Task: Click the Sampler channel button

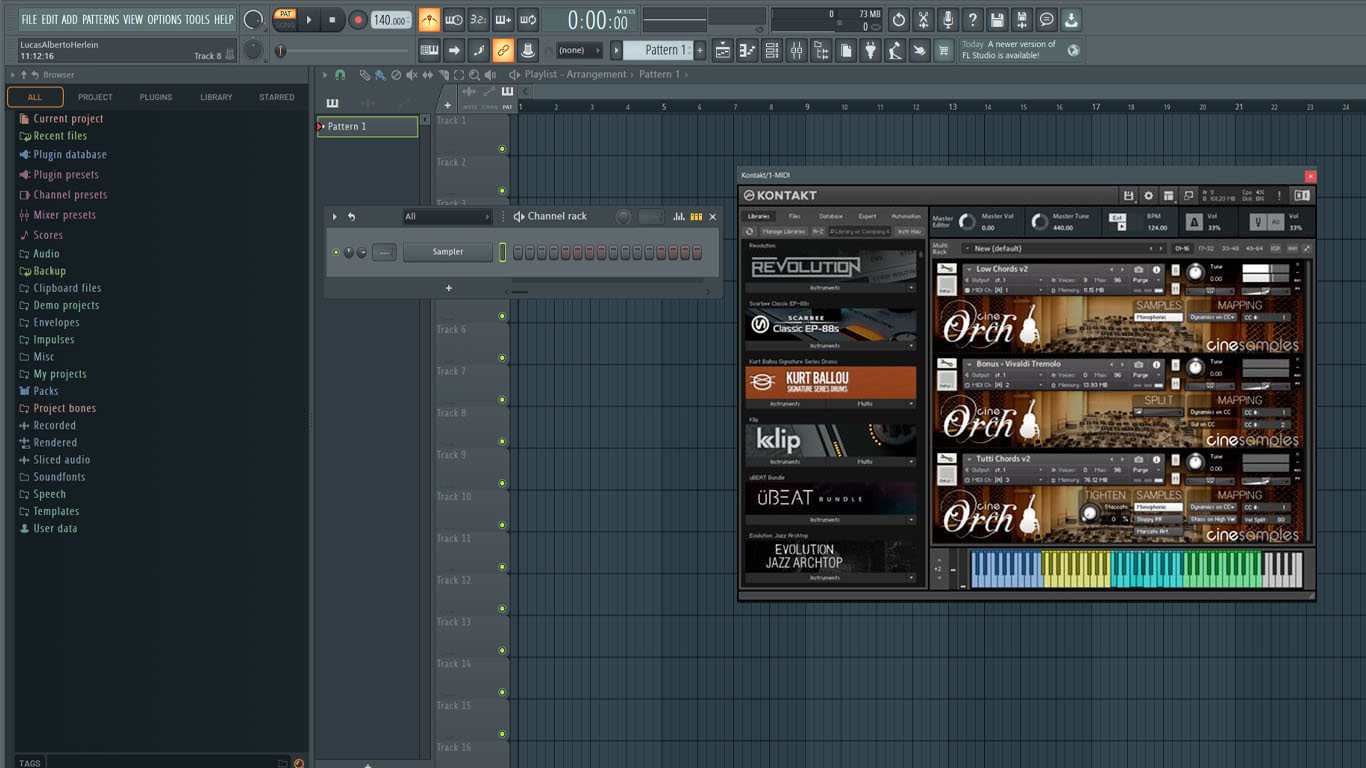Action: tap(448, 252)
